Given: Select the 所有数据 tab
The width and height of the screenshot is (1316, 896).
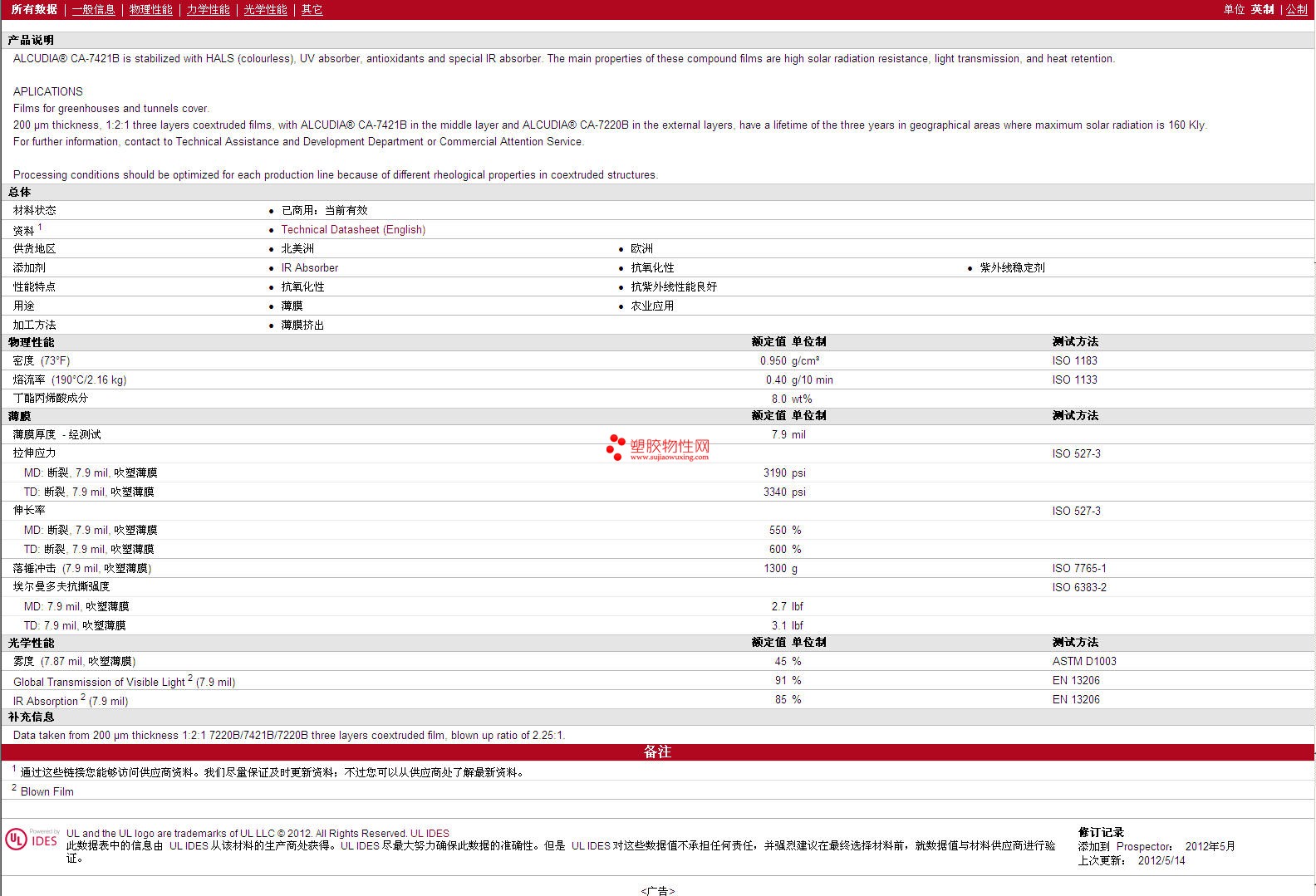Looking at the screenshot, I should (34, 10).
